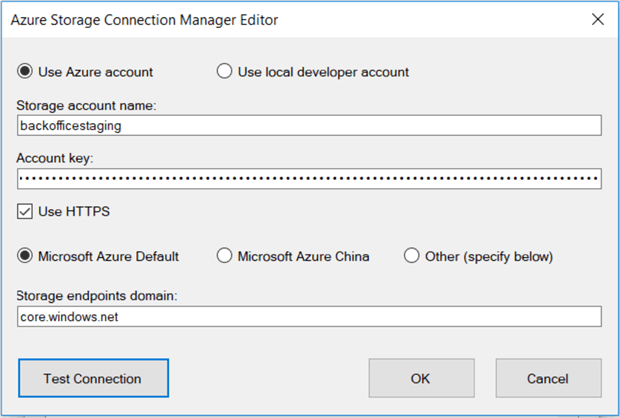Close the Azure Storage Connection Manager dialog
620x418 pixels.
coord(597,19)
